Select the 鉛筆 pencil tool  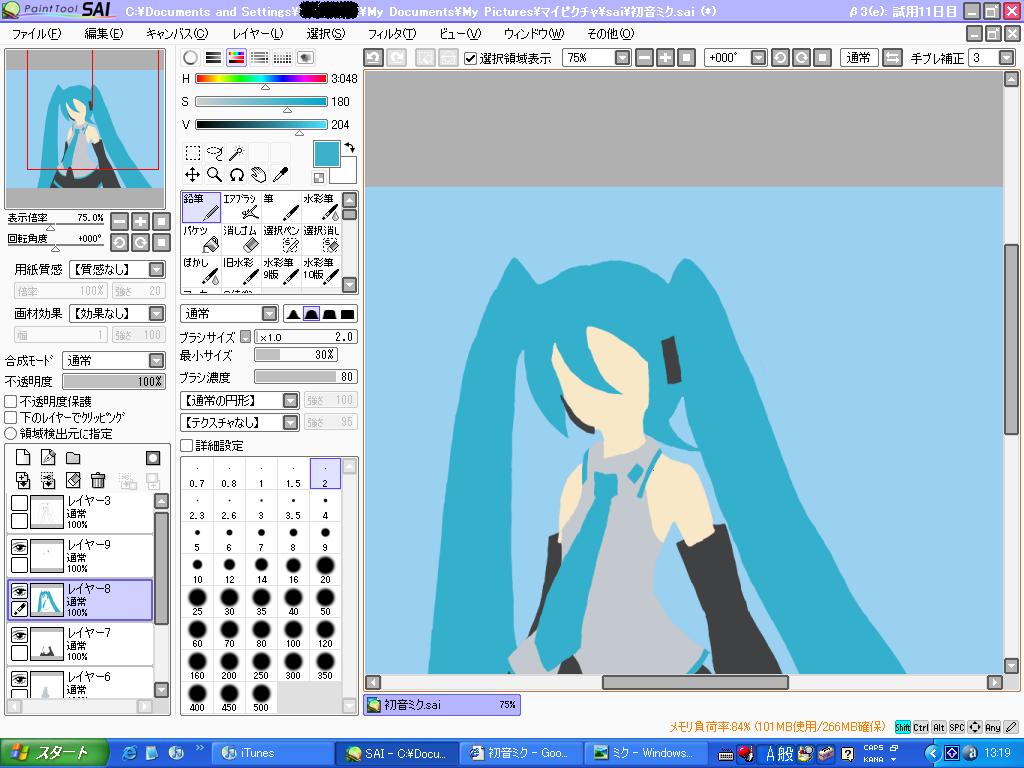[201, 207]
